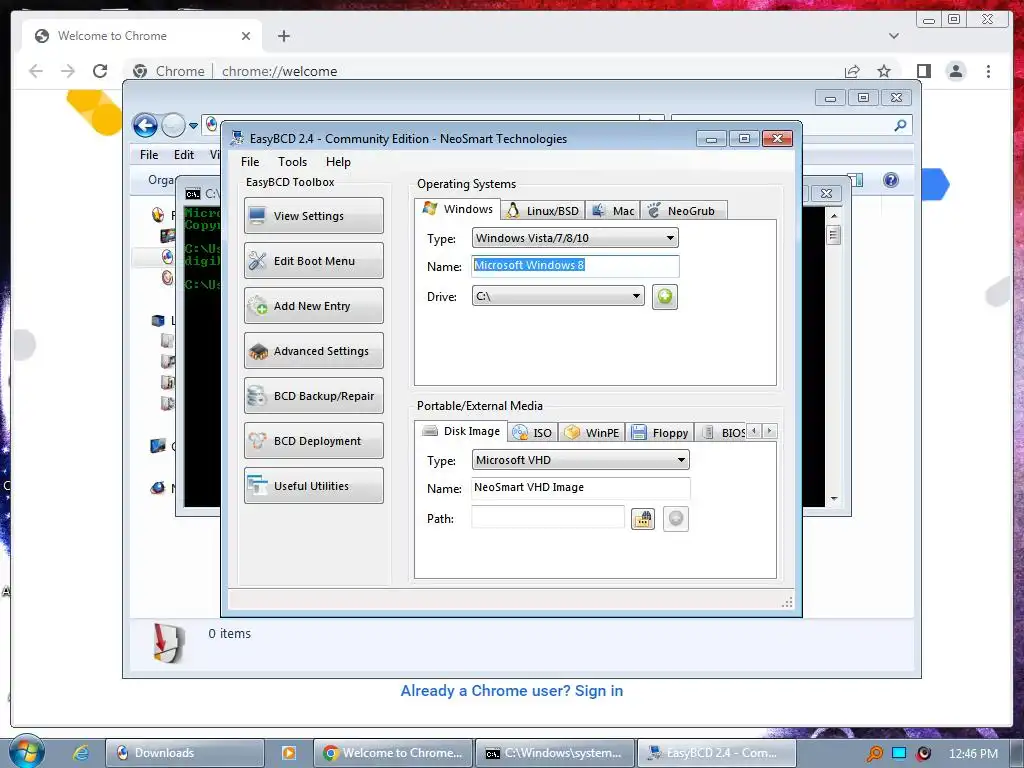Click the empty disk image Path field
This screenshot has width=1024, height=768.
(547, 518)
